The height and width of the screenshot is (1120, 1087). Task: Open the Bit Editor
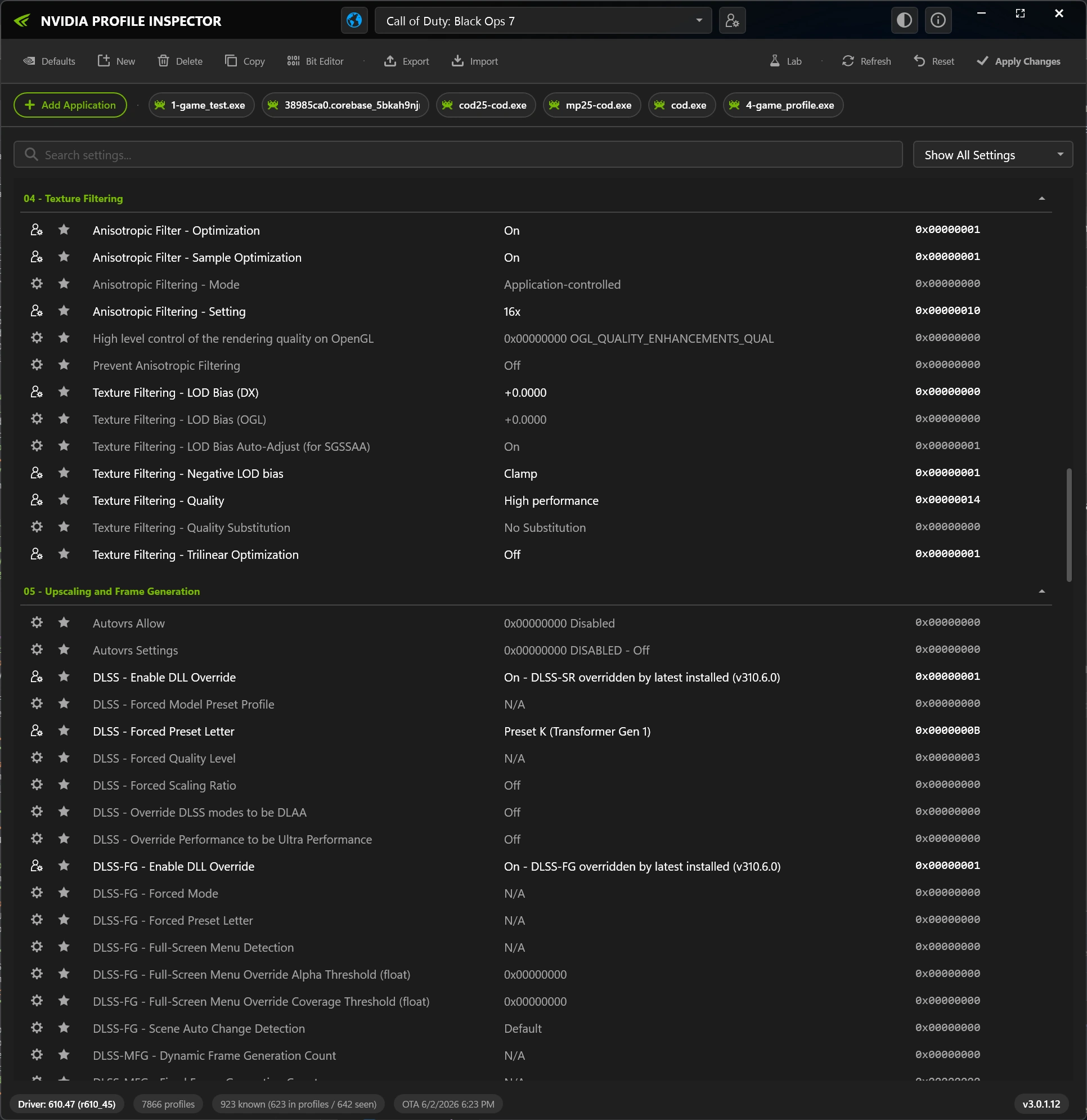point(315,61)
